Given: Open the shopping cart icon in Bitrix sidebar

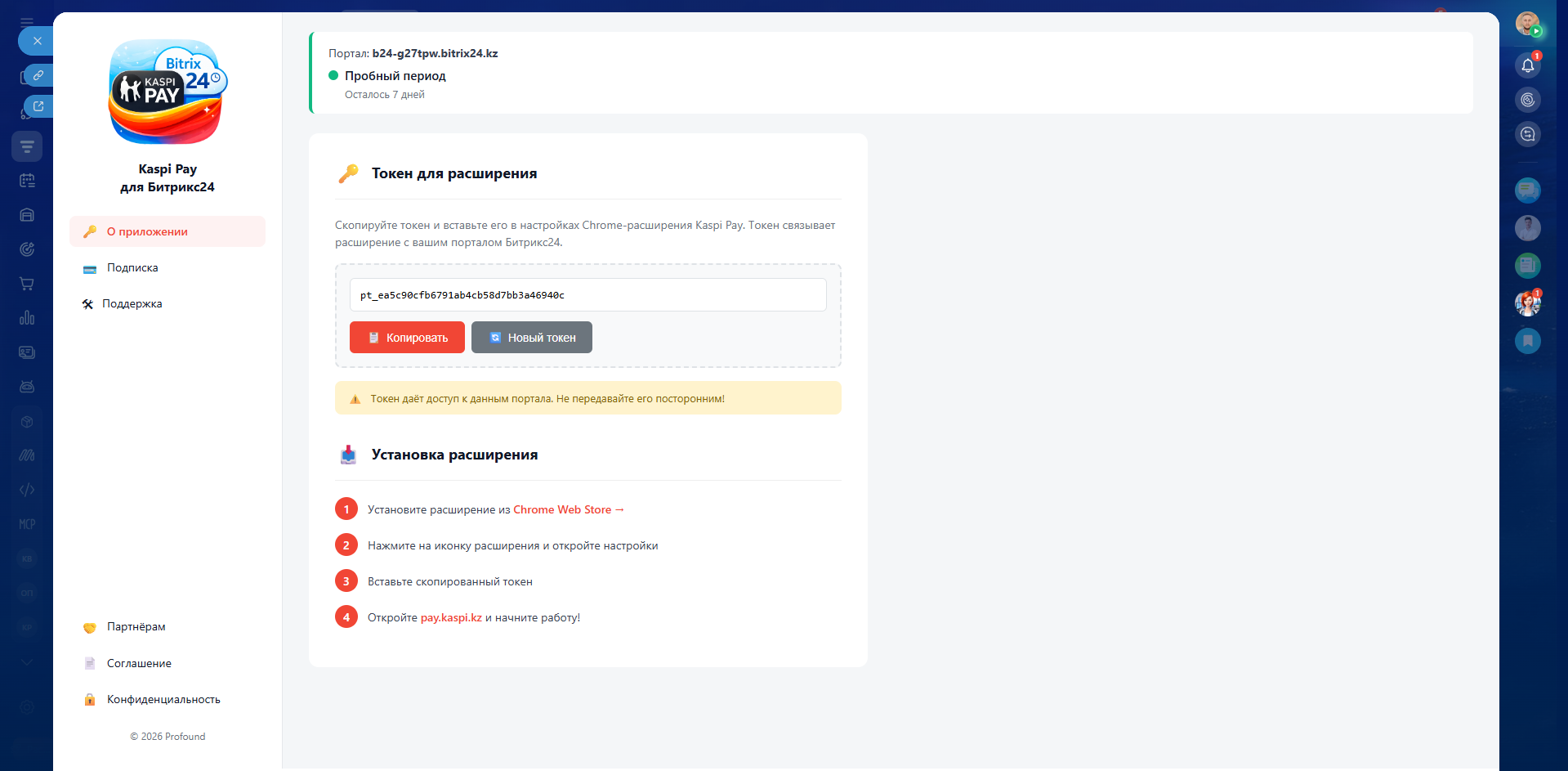Looking at the screenshot, I should click(27, 284).
